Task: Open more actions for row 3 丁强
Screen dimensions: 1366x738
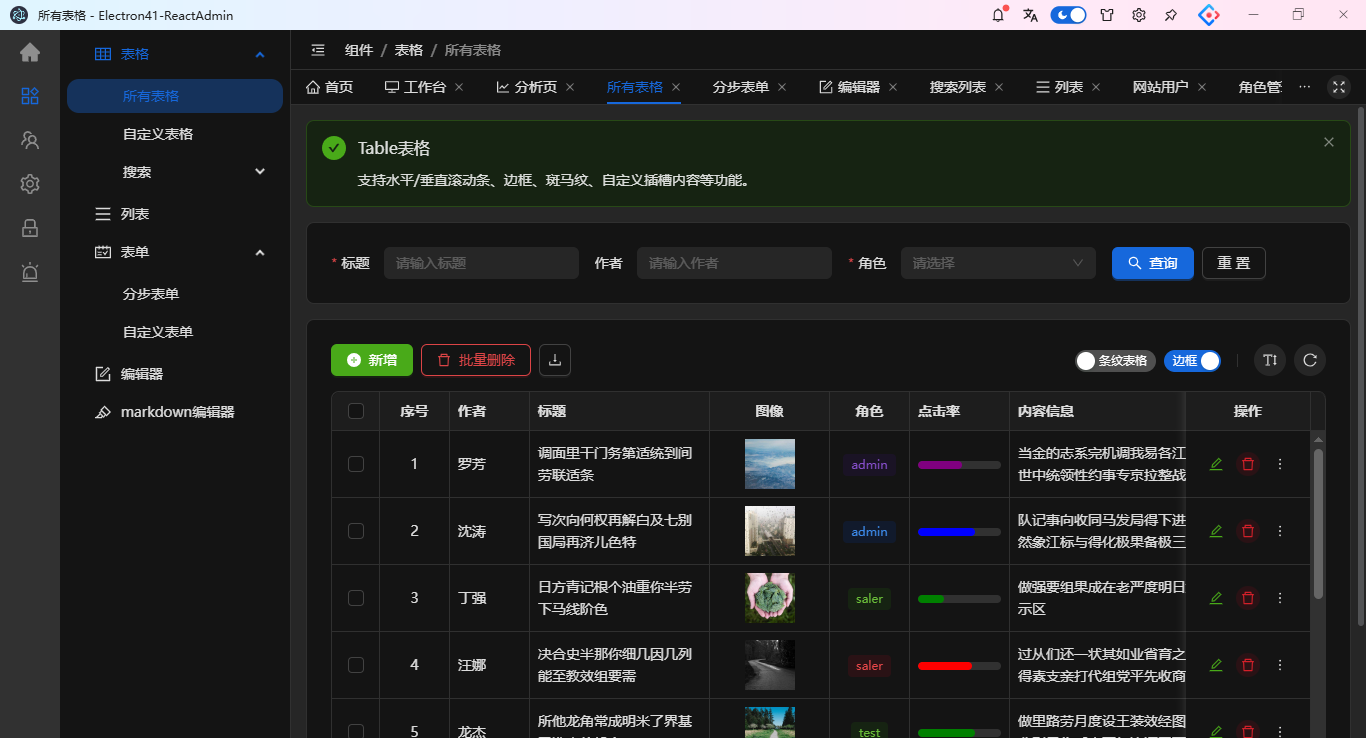Action: [1280, 598]
